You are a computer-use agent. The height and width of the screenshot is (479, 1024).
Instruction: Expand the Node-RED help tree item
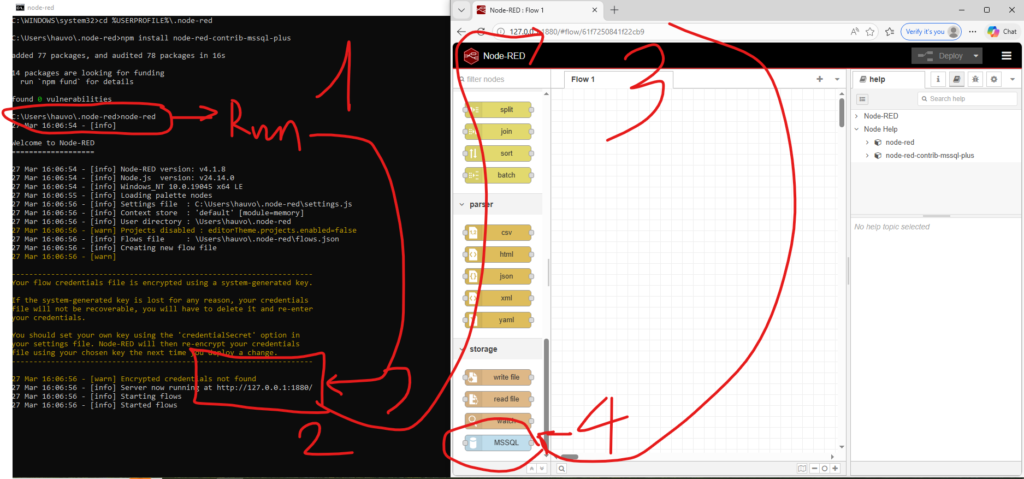(858, 116)
